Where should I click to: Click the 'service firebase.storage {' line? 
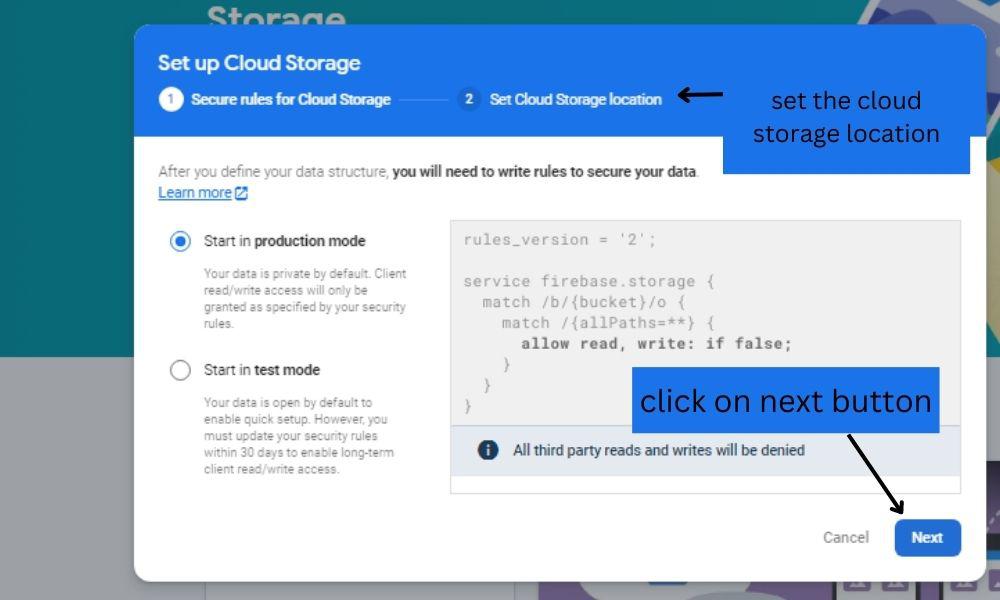coord(589,281)
